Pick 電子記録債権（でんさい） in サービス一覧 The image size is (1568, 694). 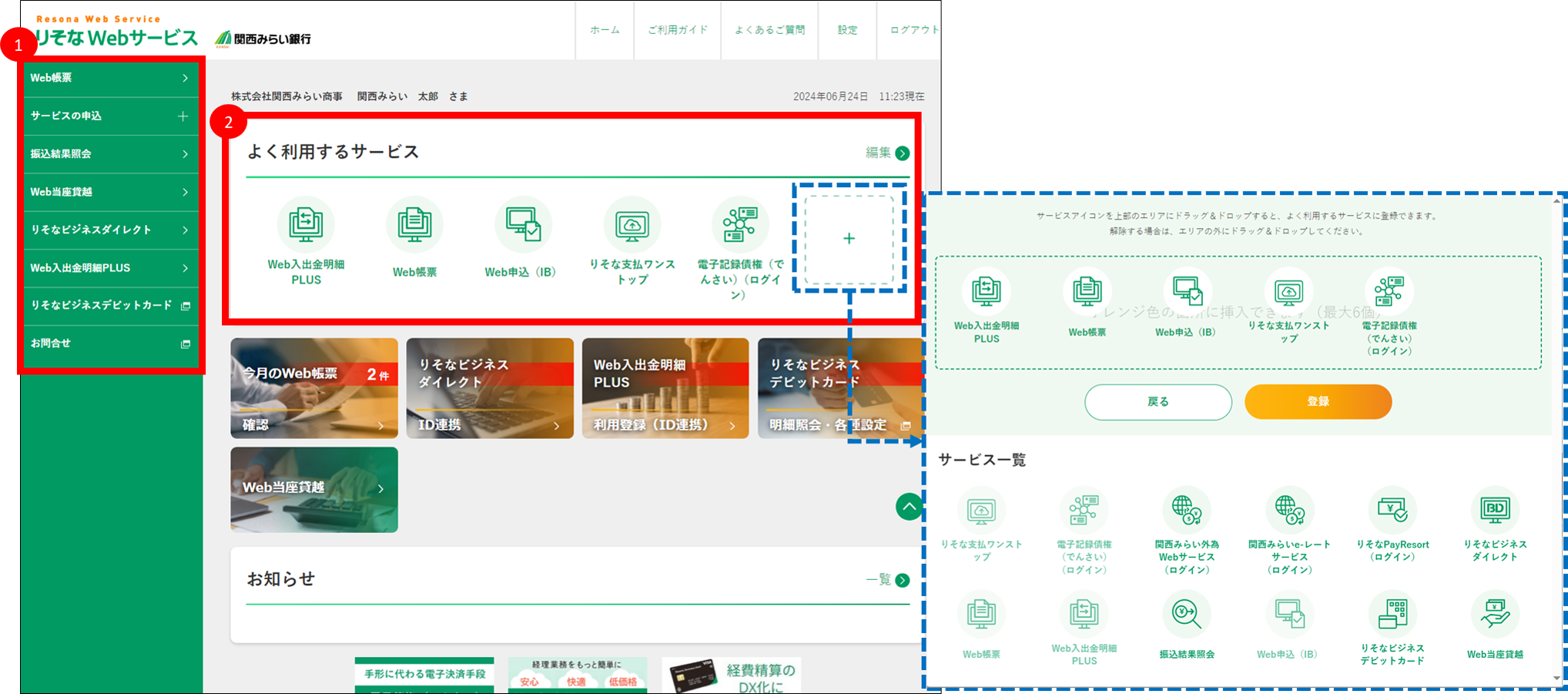1084,511
